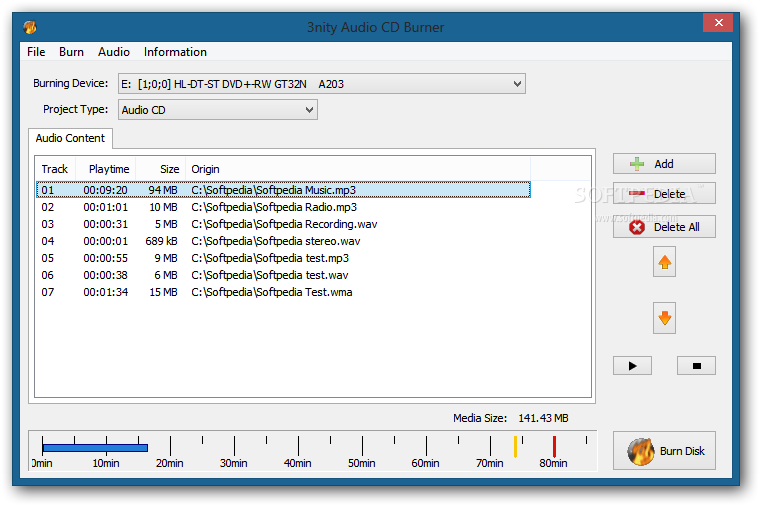Open the Audio menu

(x=114, y=52)
